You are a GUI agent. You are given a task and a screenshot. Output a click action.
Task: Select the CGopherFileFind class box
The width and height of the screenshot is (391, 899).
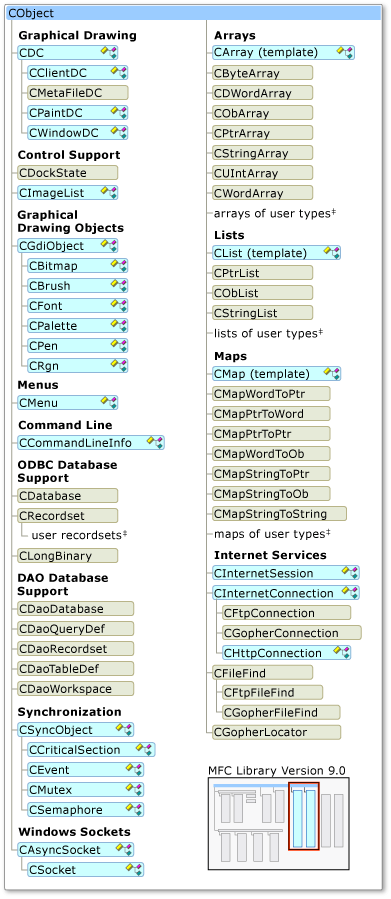tap(281, 713)
